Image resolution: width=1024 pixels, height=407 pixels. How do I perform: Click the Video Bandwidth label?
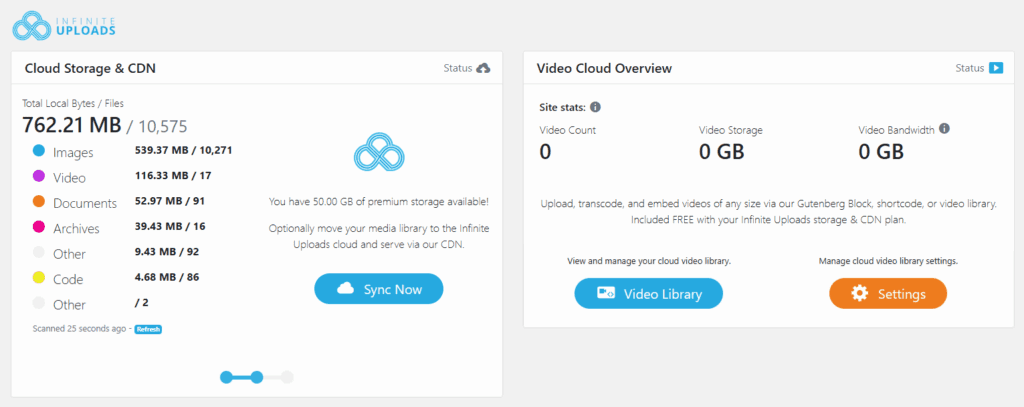897,130
